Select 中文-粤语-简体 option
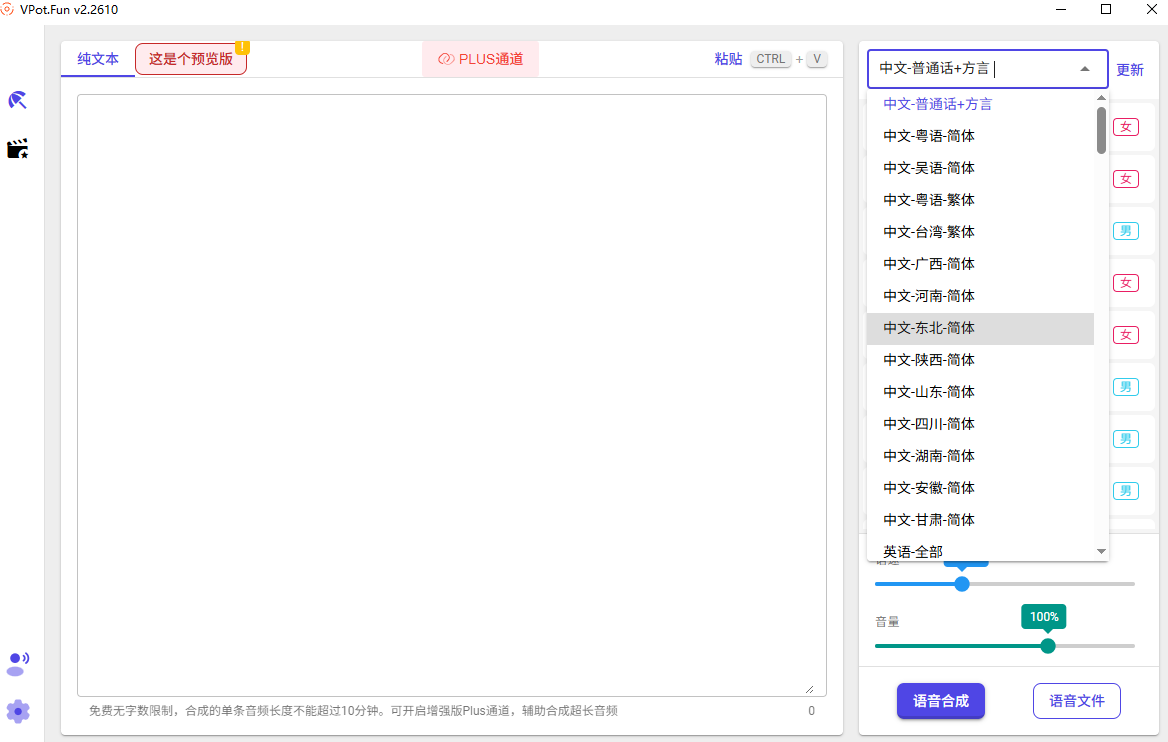This screenshot has width=1168, height=742. (980, 136)
